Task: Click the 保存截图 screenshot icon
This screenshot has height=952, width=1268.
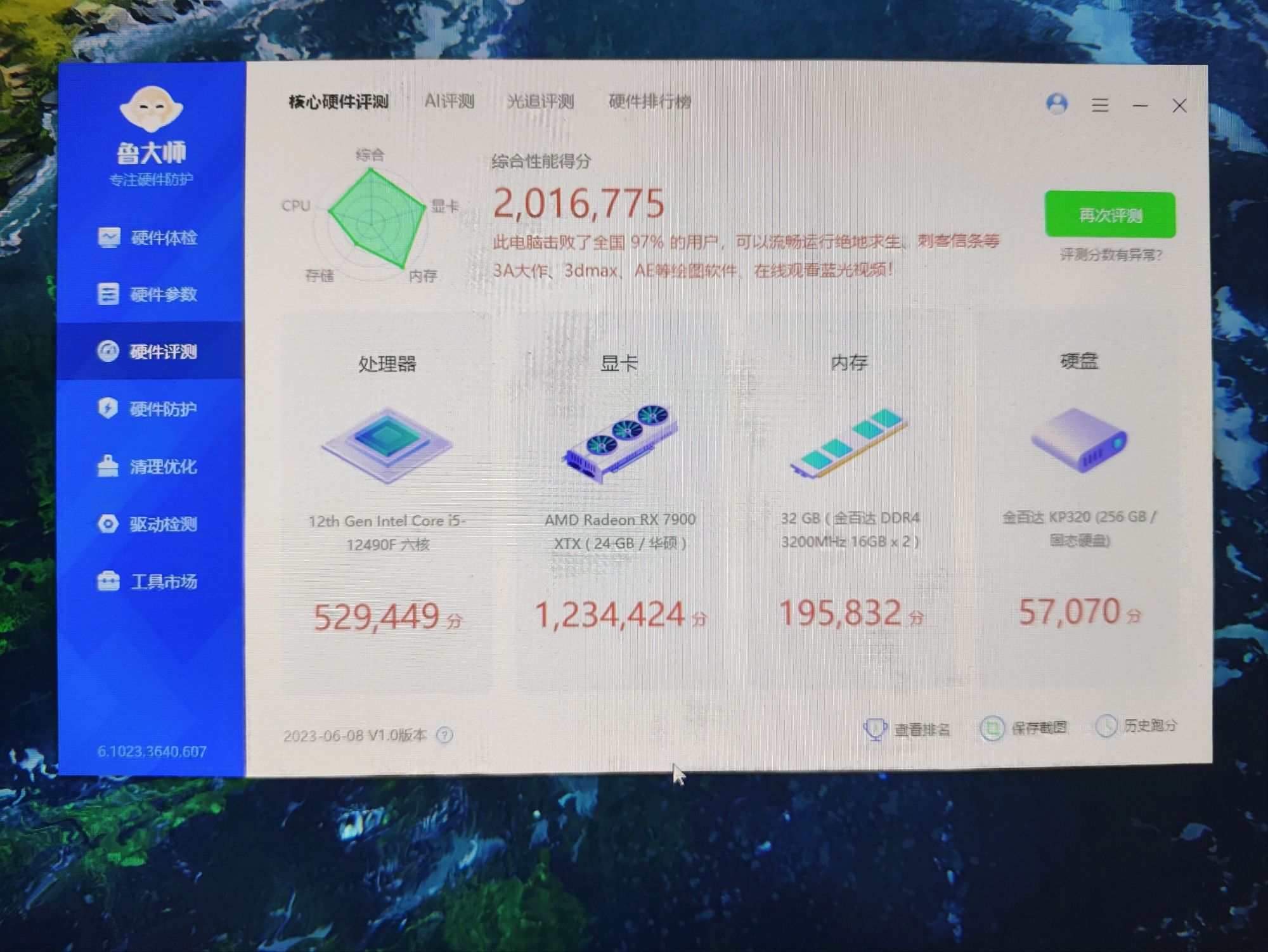Action: (x=992, y=728)
